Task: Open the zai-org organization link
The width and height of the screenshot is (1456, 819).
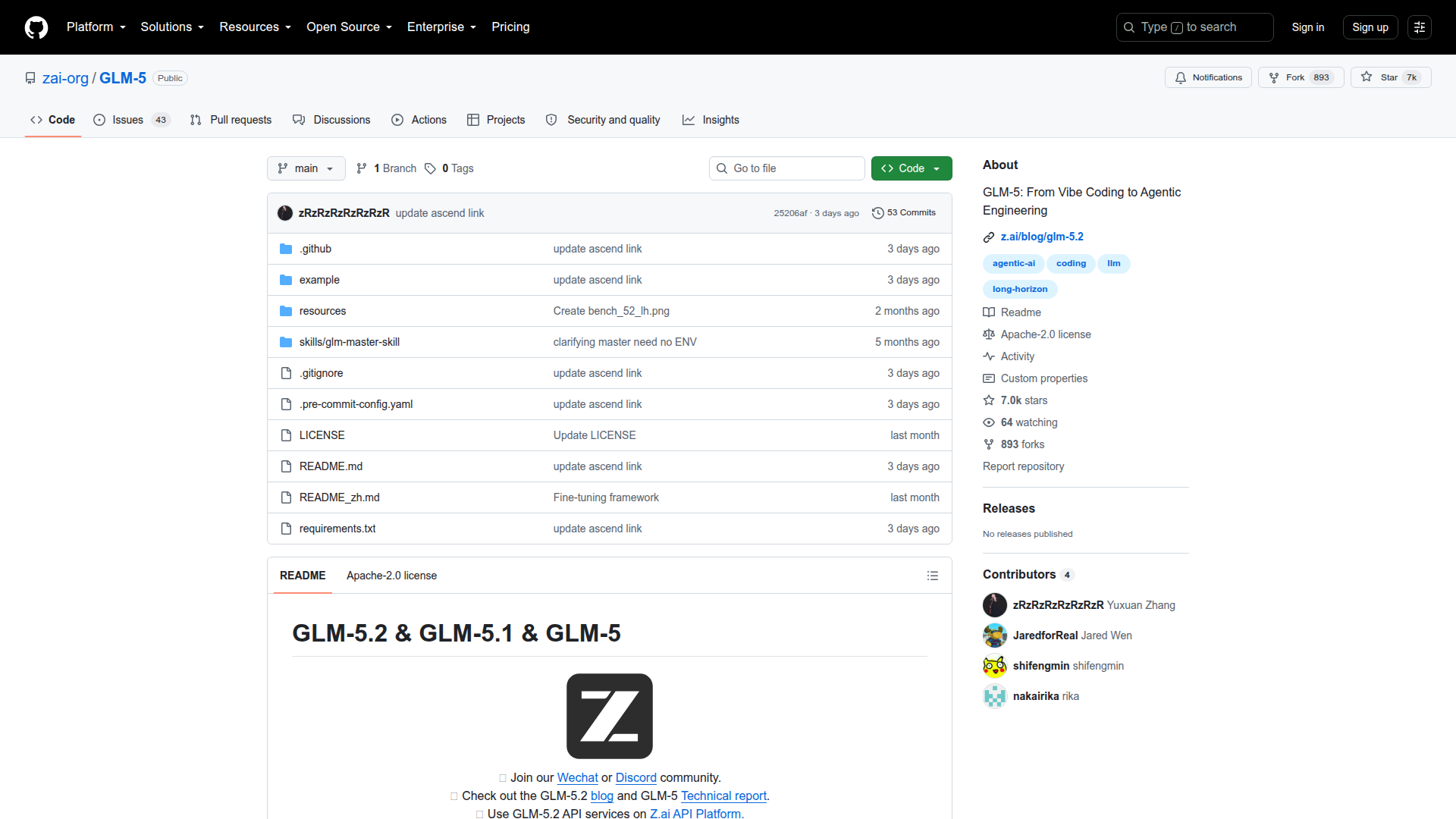Action: (65, 78)
